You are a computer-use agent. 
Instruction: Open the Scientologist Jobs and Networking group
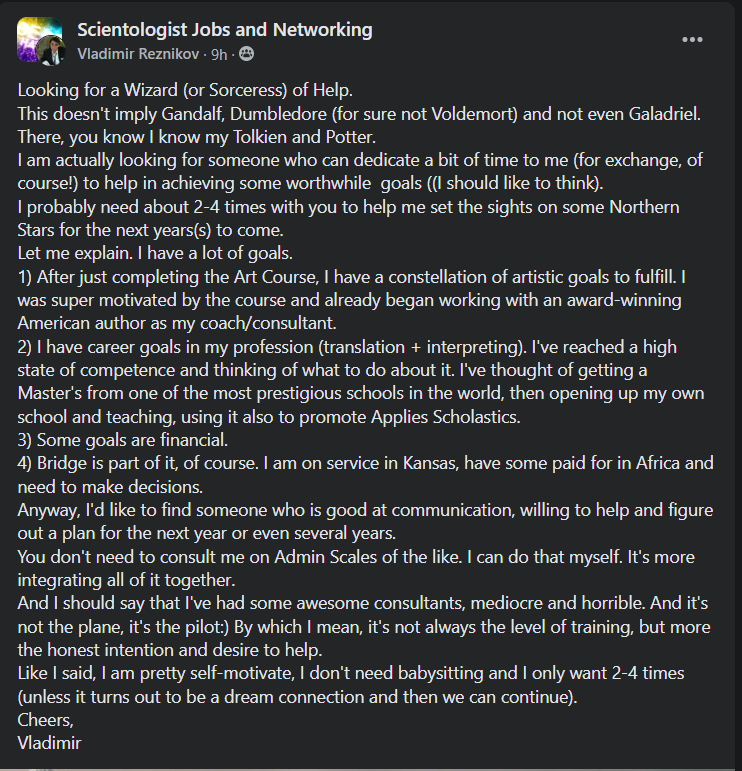224,30
